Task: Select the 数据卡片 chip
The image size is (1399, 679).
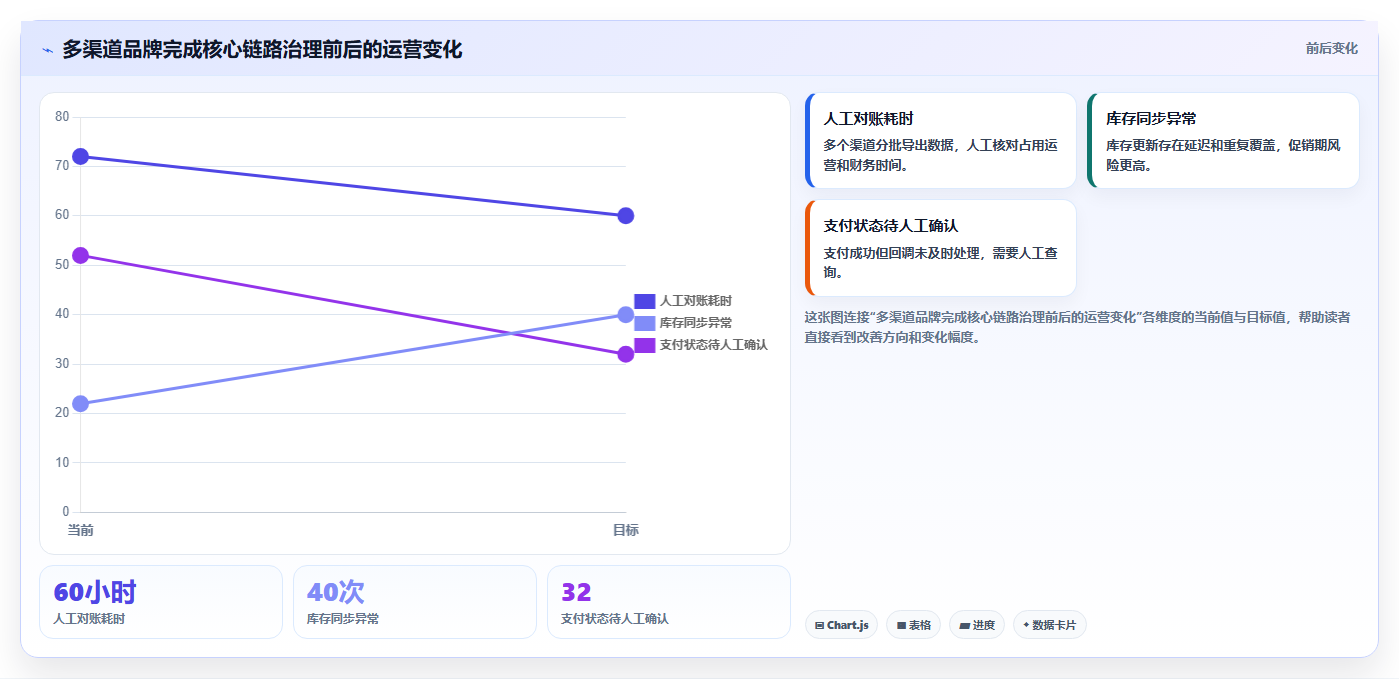Action: 1049,625
